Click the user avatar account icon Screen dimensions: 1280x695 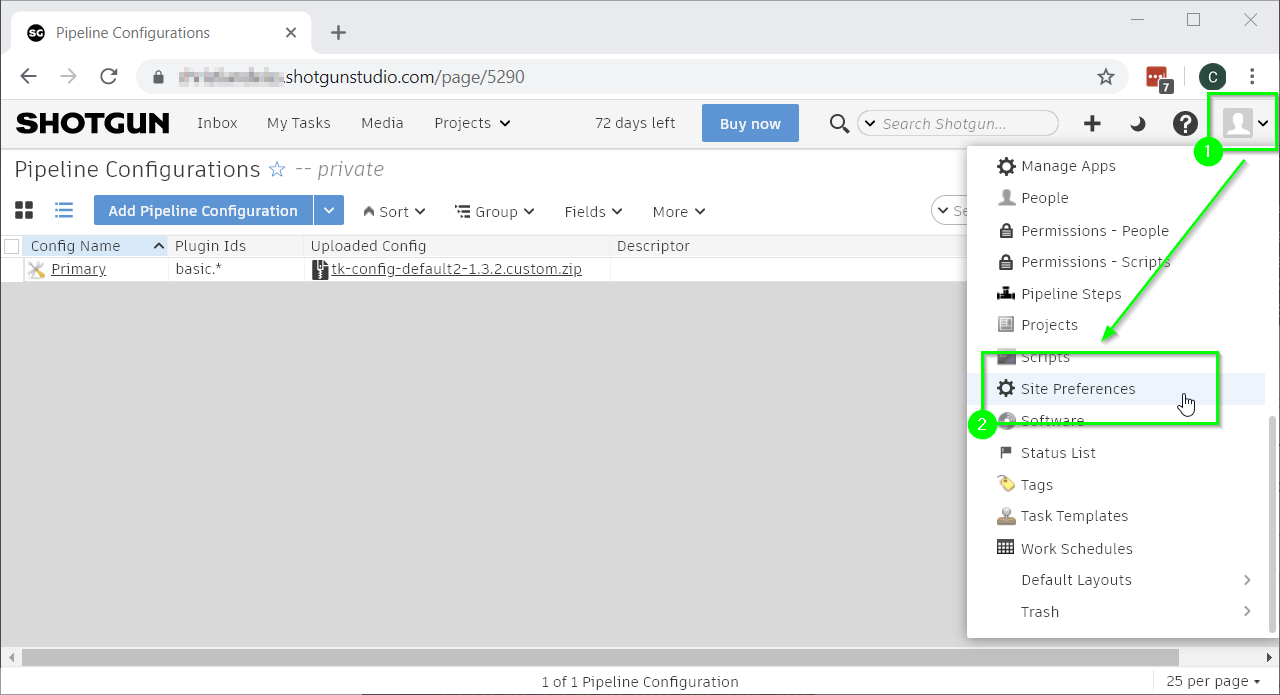1239,122
